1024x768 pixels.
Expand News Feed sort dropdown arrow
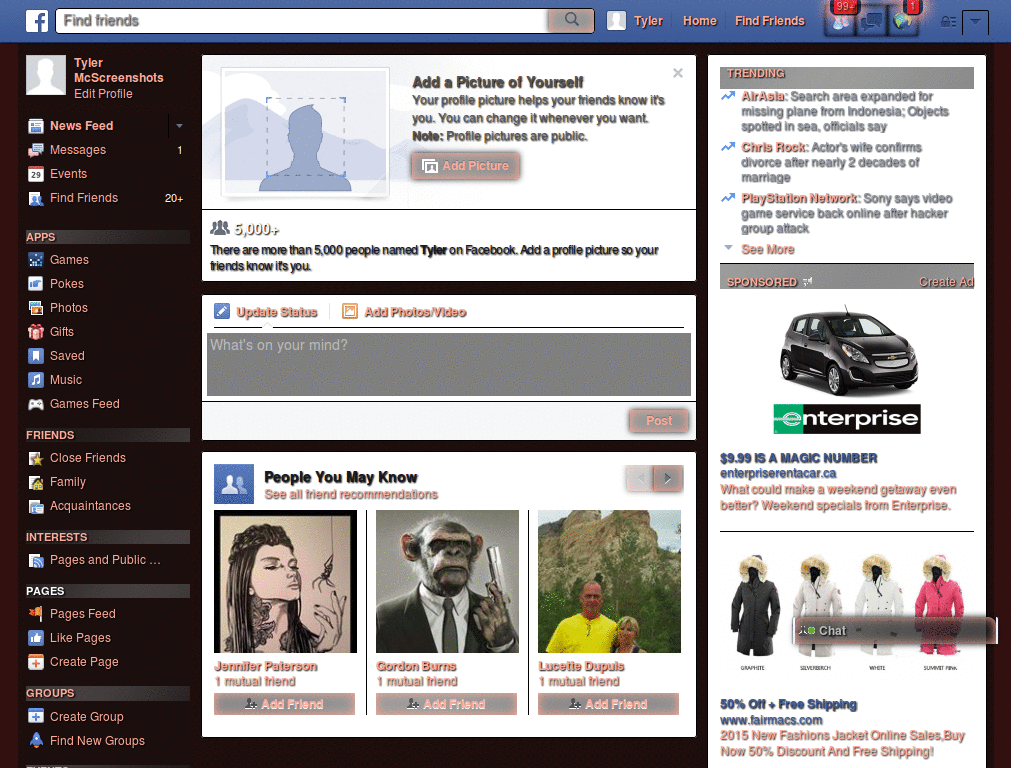(179, 126)
